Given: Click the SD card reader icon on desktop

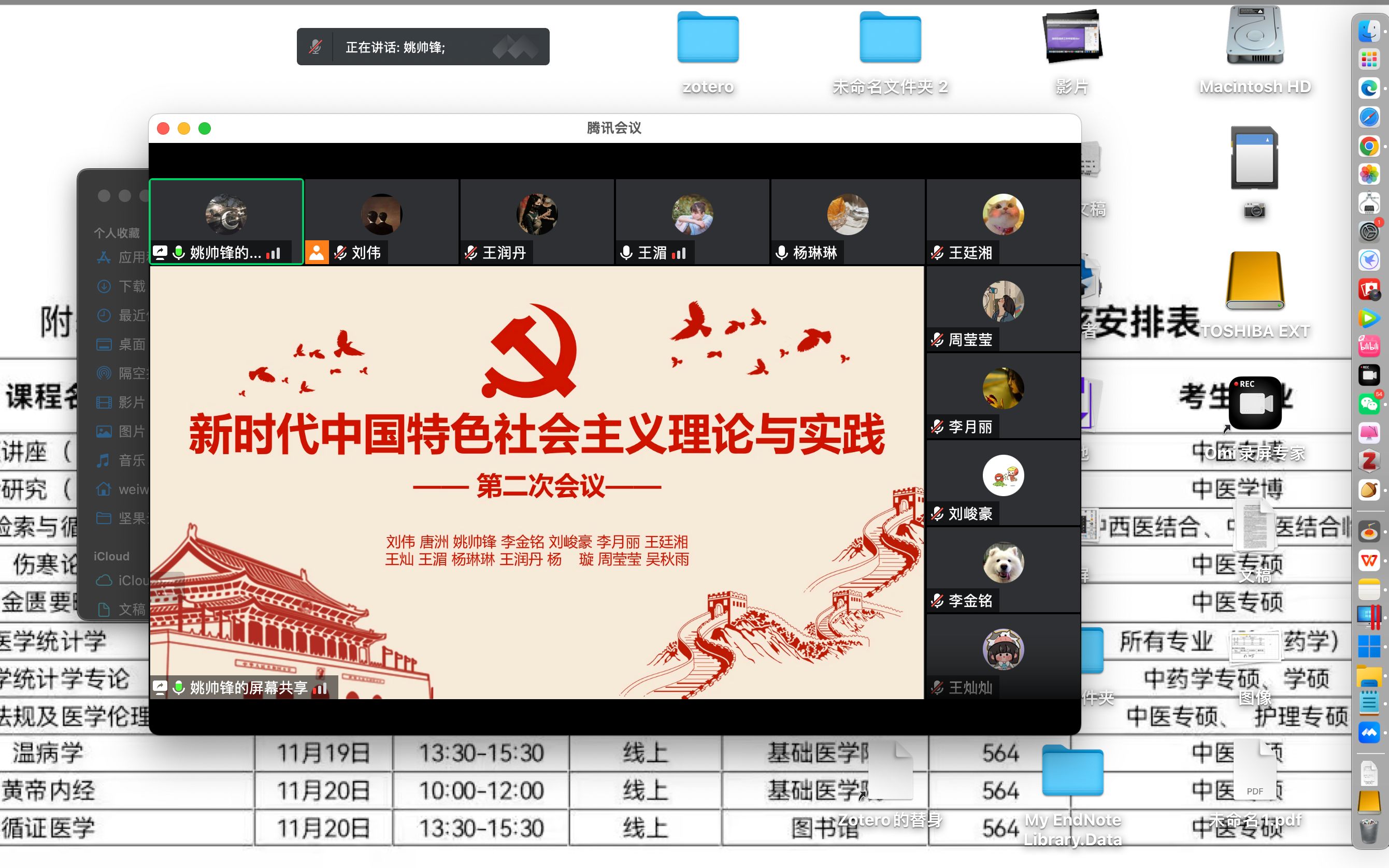Looking at the screenshot, I should [x=1253, y=160].
